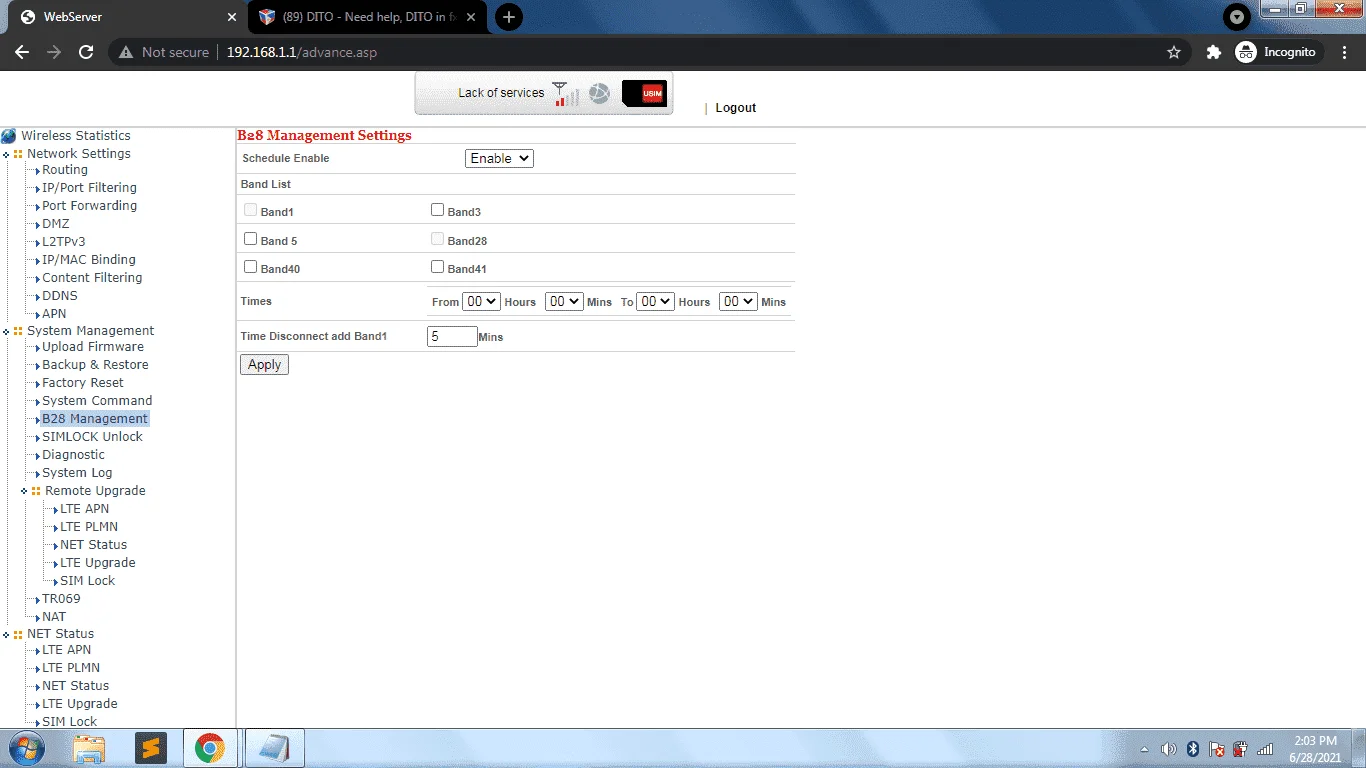Open the To Mins dropdown
Image resolution: width=1366 pixels, height=768 pixels.
[738, 301]
